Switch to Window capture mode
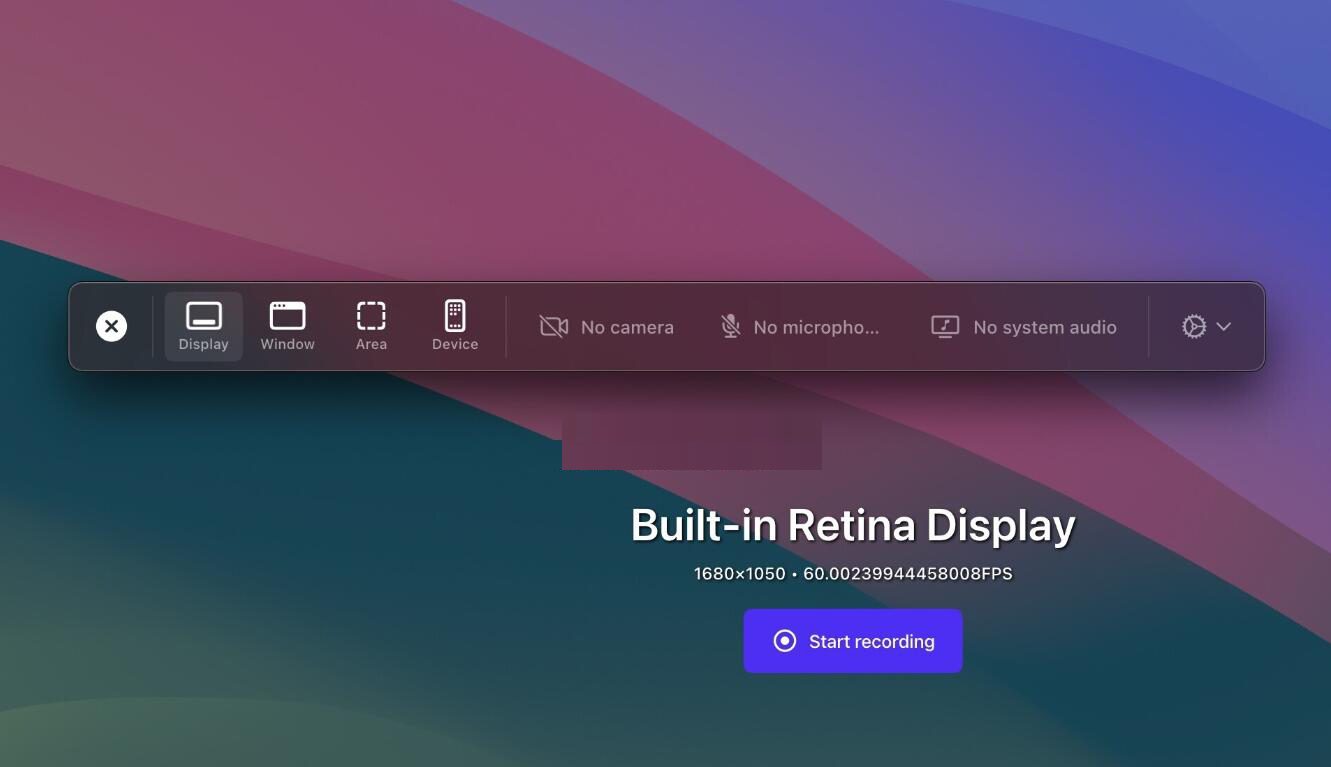 pos(288,327)
